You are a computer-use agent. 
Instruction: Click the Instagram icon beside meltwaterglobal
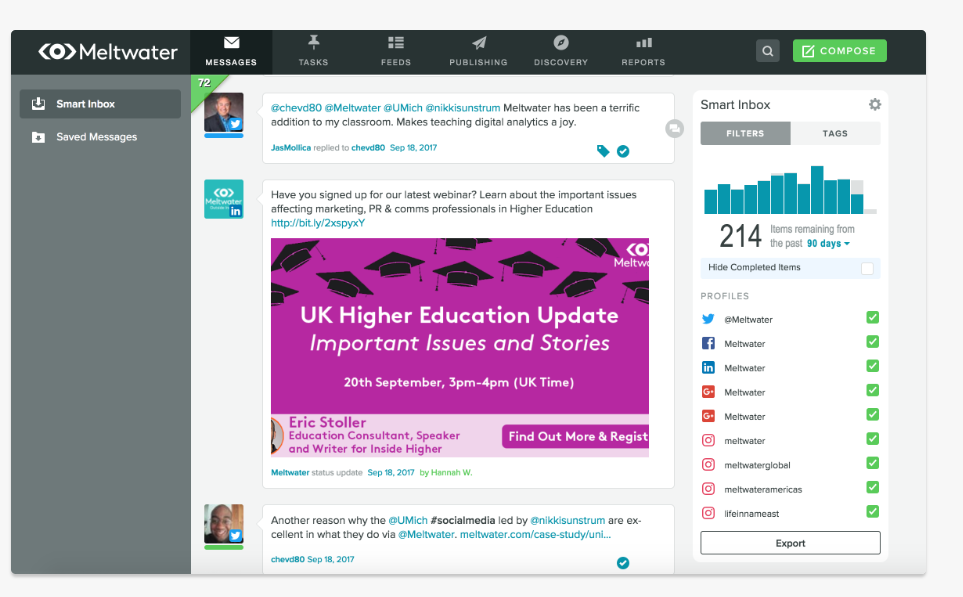(708, 464)
